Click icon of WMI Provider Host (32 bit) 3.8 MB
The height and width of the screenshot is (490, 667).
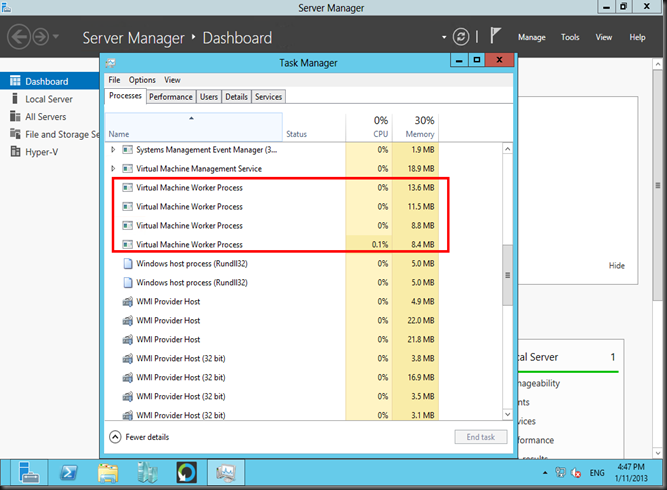[127, 358]
